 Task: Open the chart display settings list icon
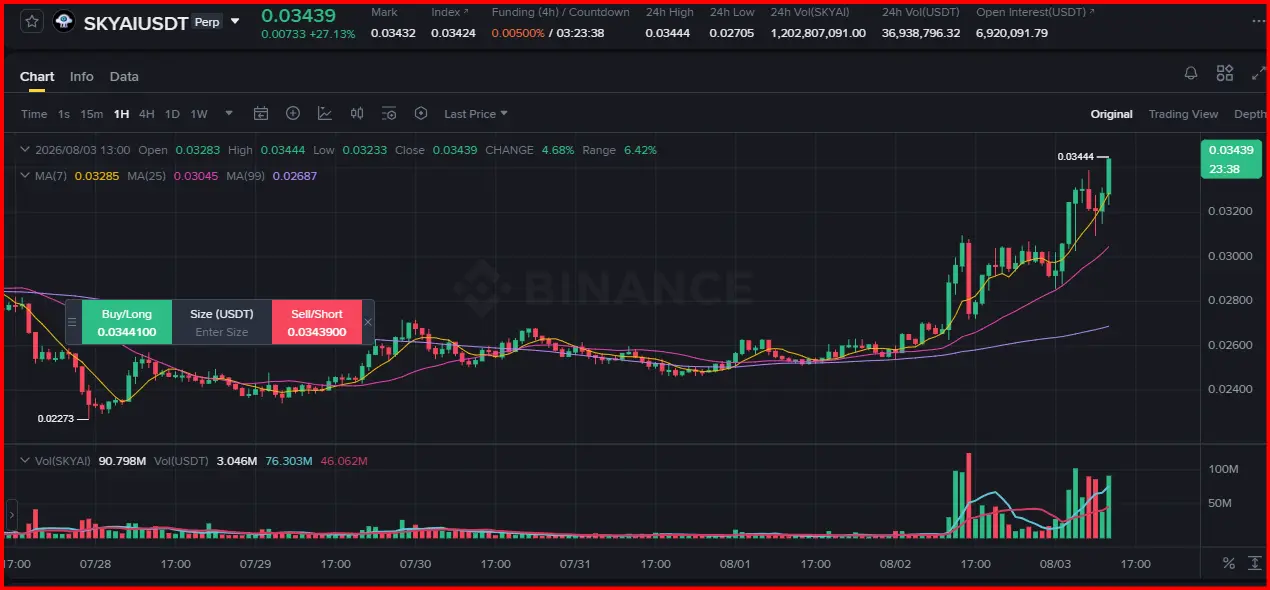pos(389,113)
